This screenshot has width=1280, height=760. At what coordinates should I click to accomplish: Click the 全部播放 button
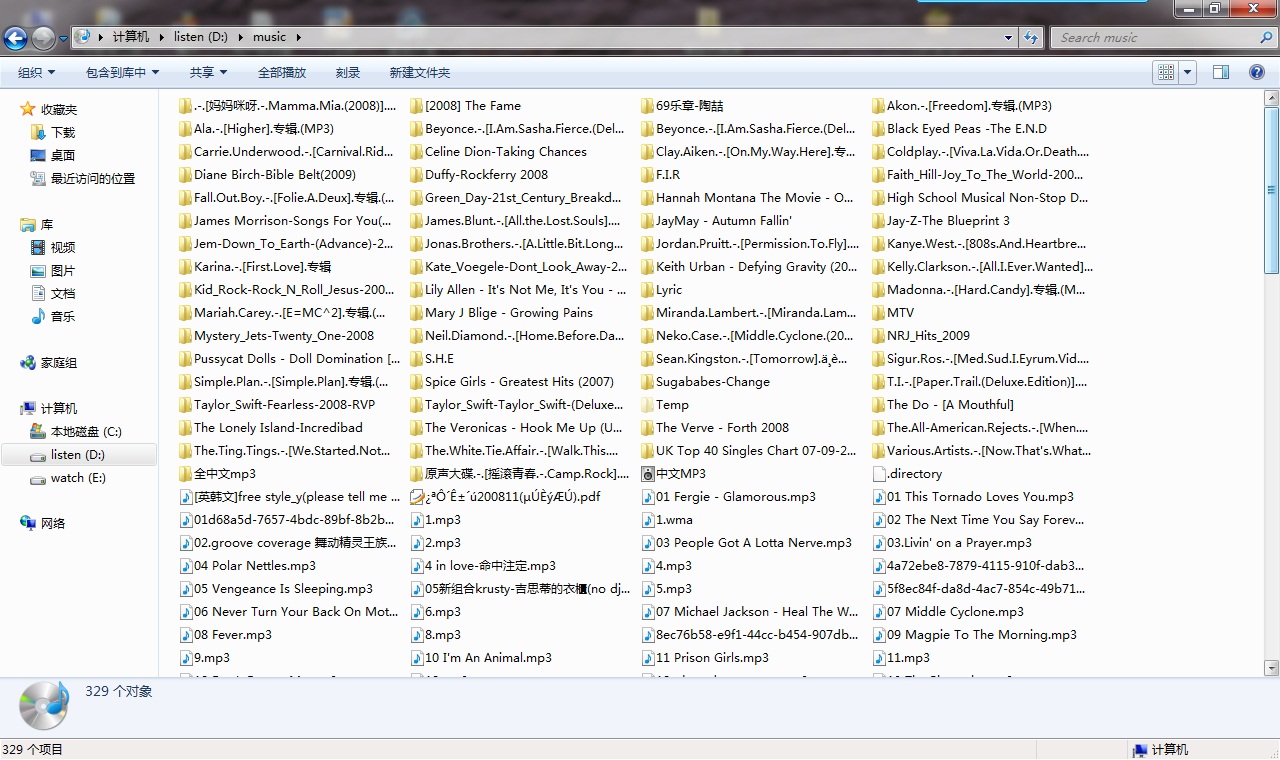point(282,72)
